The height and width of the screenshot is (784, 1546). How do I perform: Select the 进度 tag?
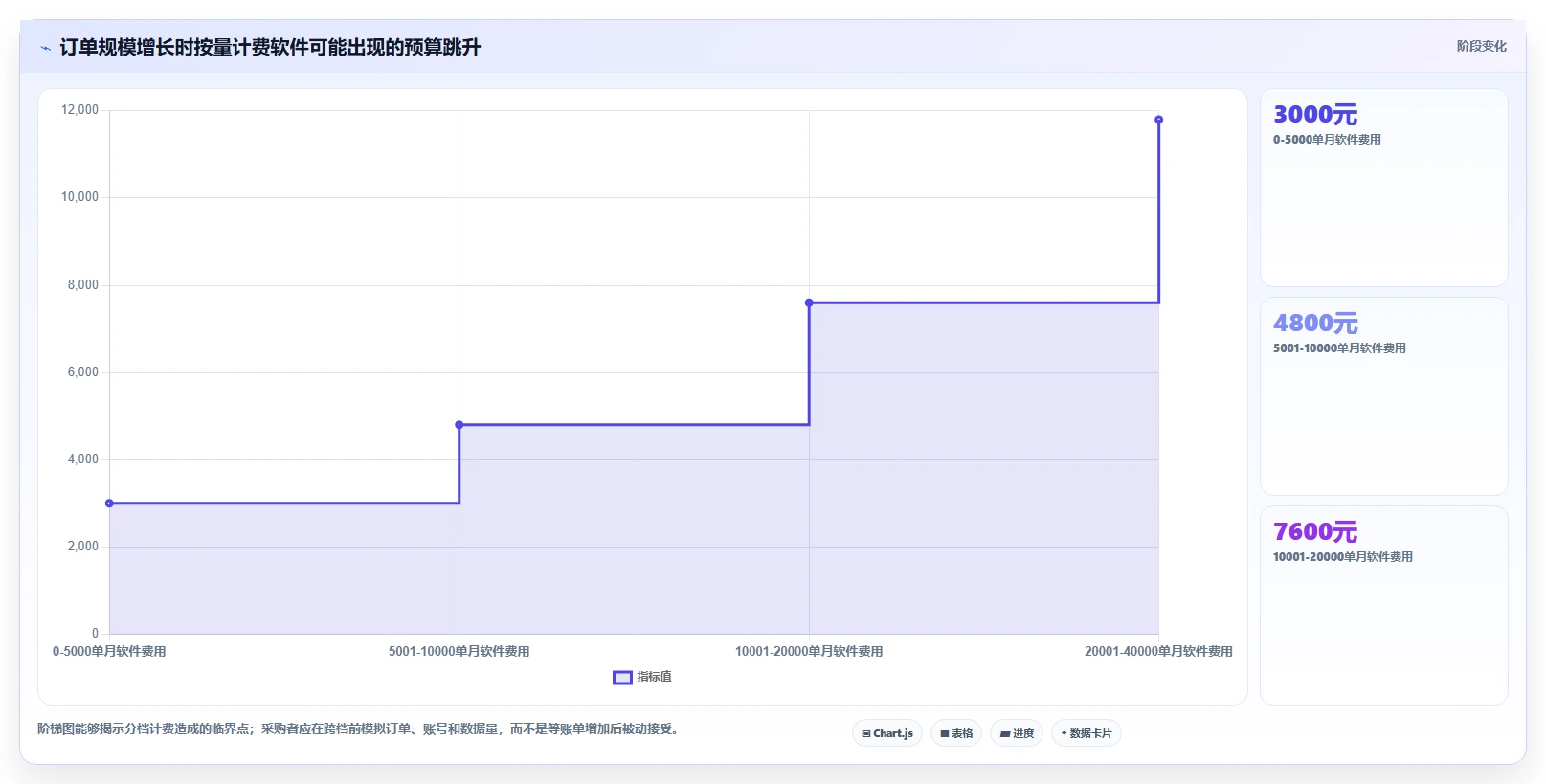click(1017, 733)
